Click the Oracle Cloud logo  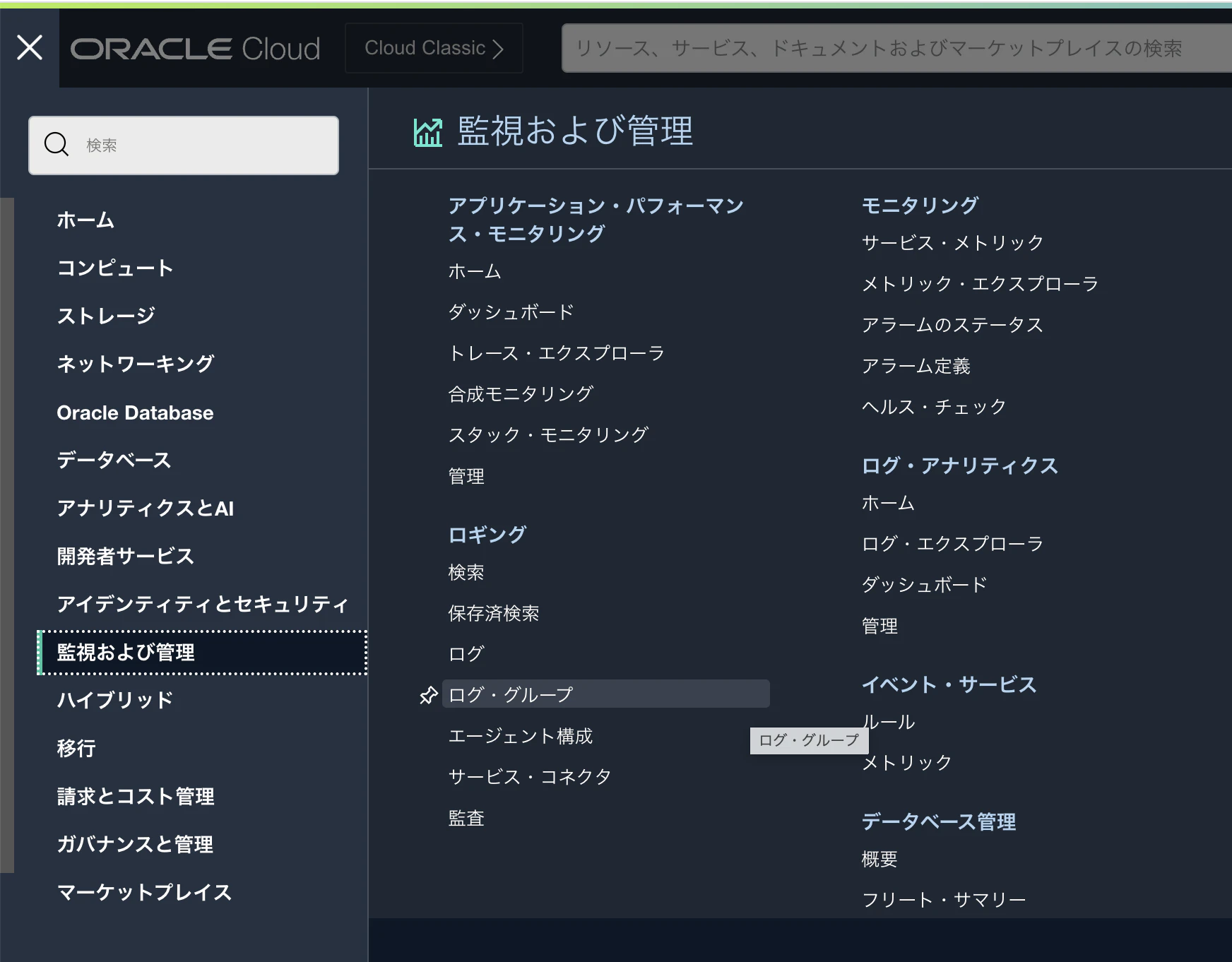(x=195, y=49)
